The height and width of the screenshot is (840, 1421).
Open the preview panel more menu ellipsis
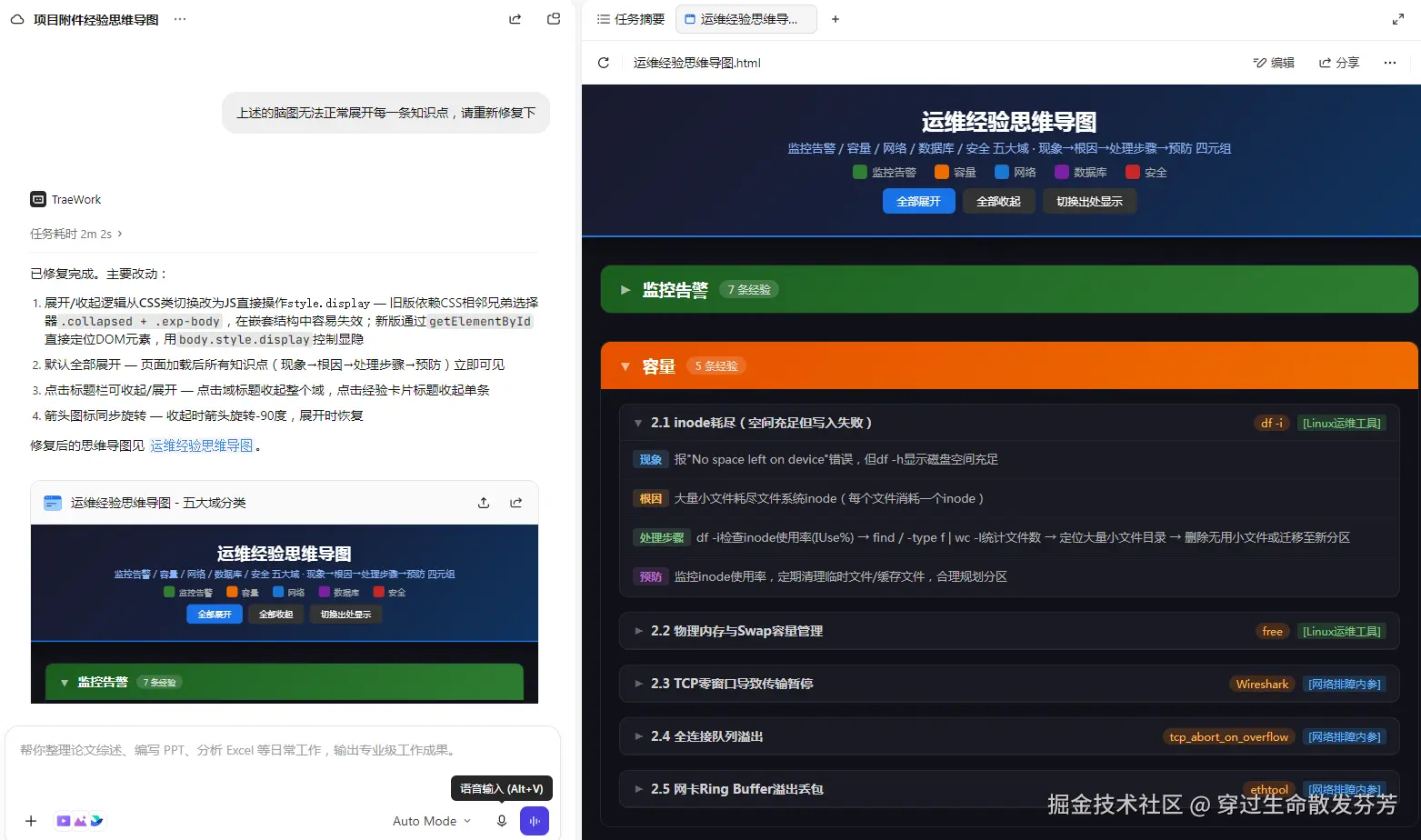1390,63
